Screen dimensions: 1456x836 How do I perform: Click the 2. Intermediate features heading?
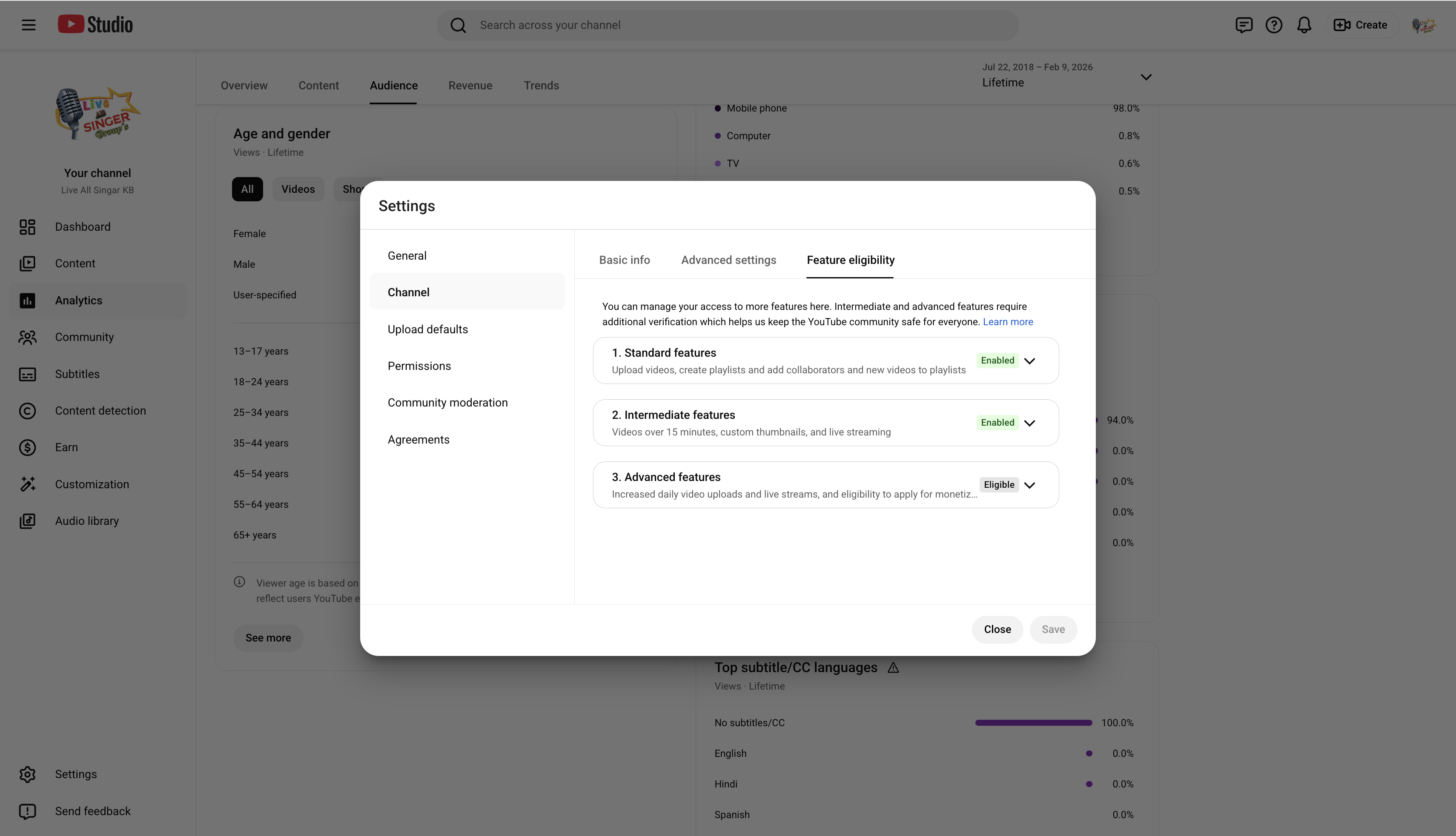pos(673,415)
